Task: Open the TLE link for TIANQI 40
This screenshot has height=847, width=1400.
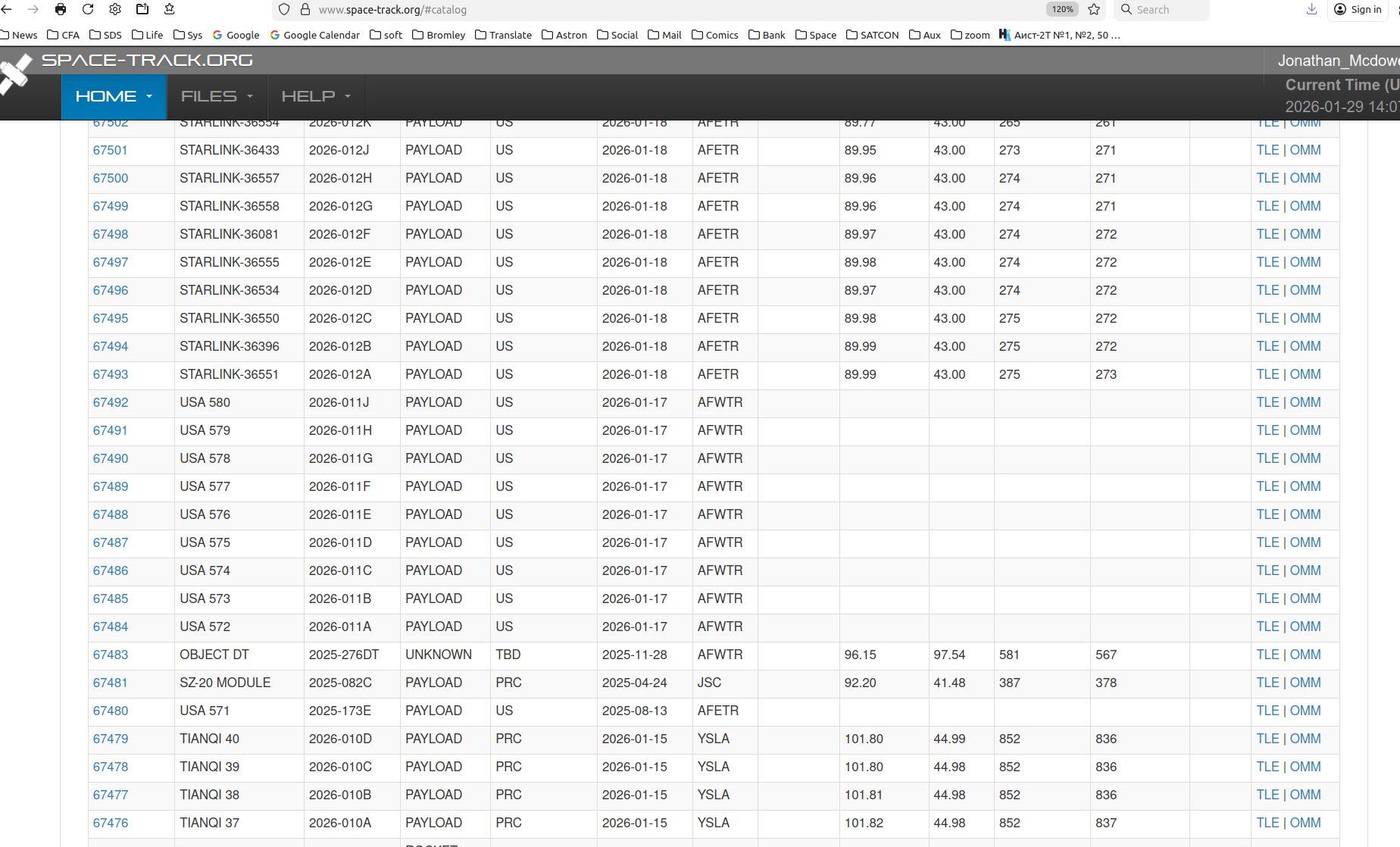Action: 1267,739
